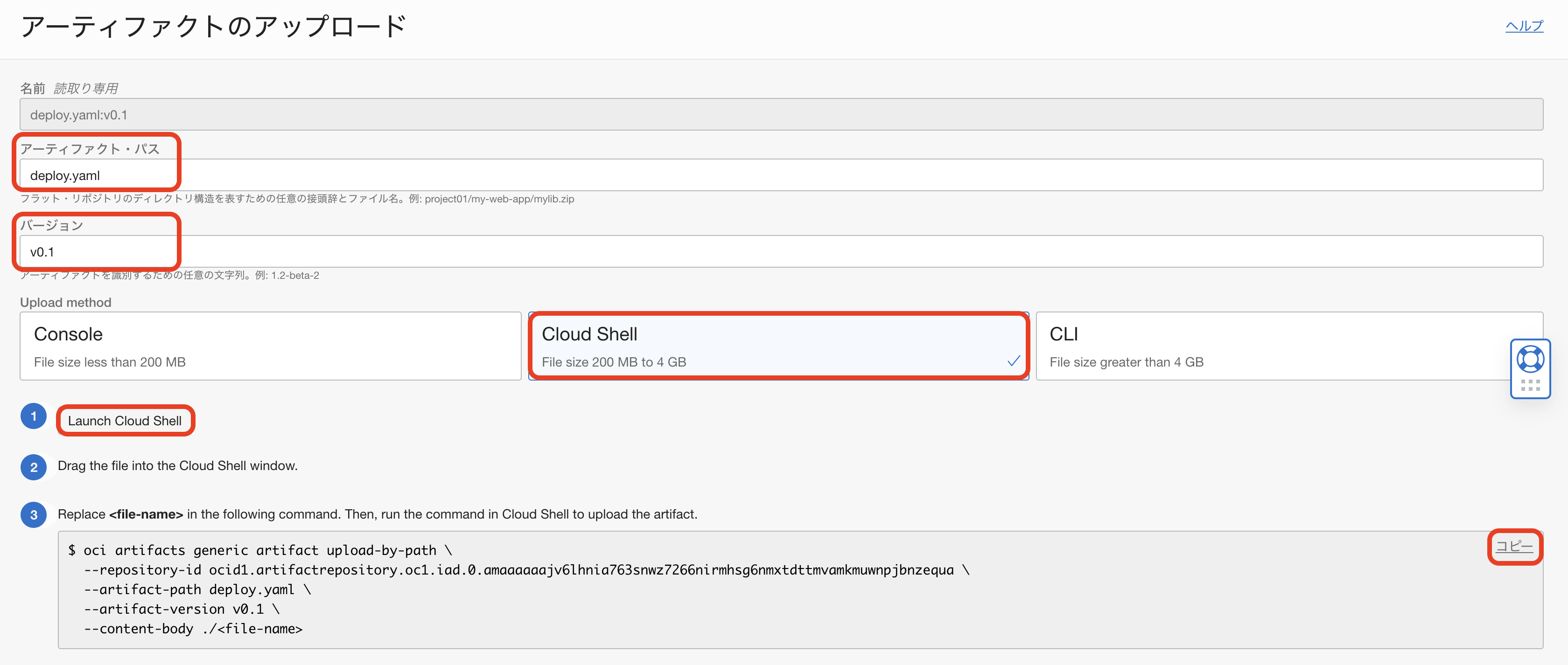Screen dimensions: 1568x665
Task: Click the page title アーティファクトのアップロード
Action: [214, 27]
